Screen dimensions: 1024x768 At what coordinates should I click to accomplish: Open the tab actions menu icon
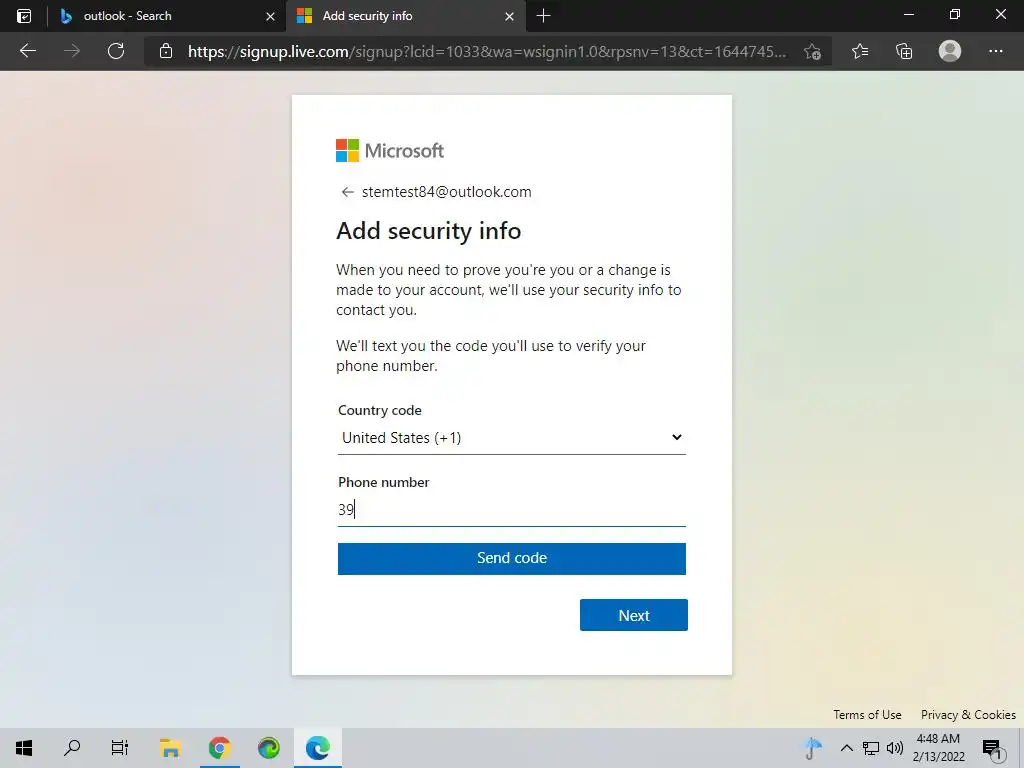pyautogui.click(x=24, y=16)
